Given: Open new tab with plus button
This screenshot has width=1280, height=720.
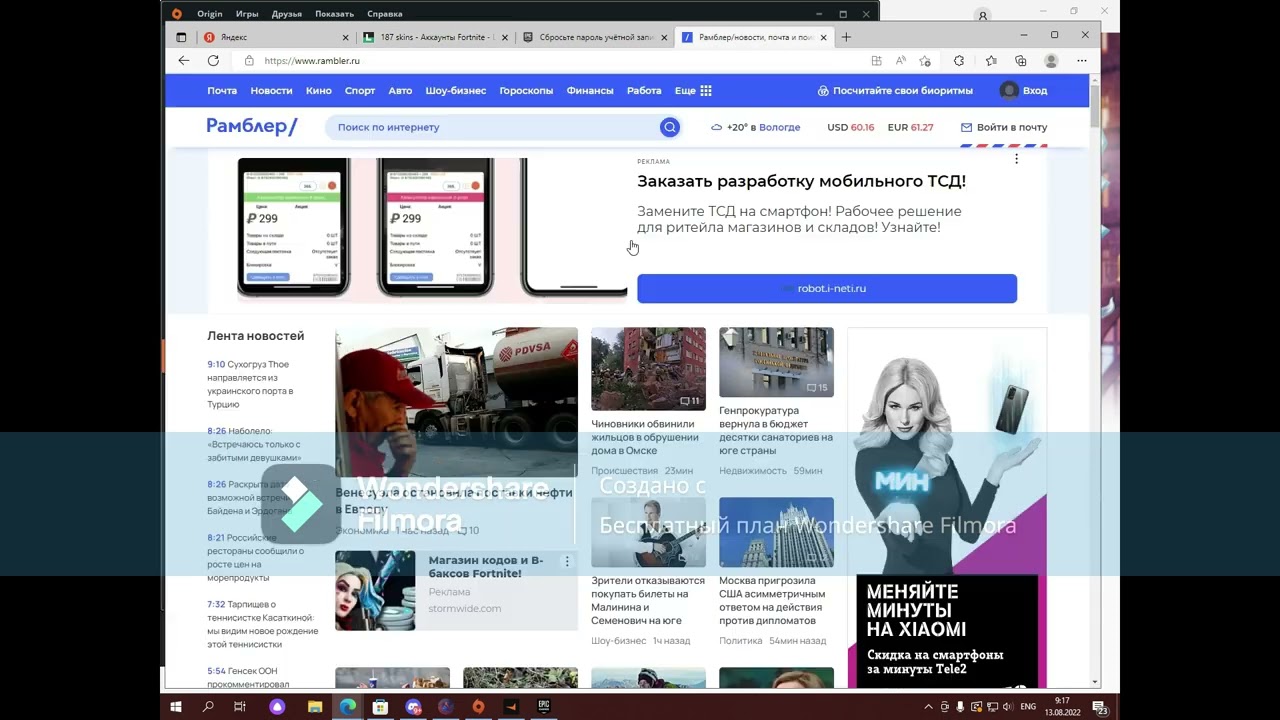Looking at the screenshot, I should (846, 37).
